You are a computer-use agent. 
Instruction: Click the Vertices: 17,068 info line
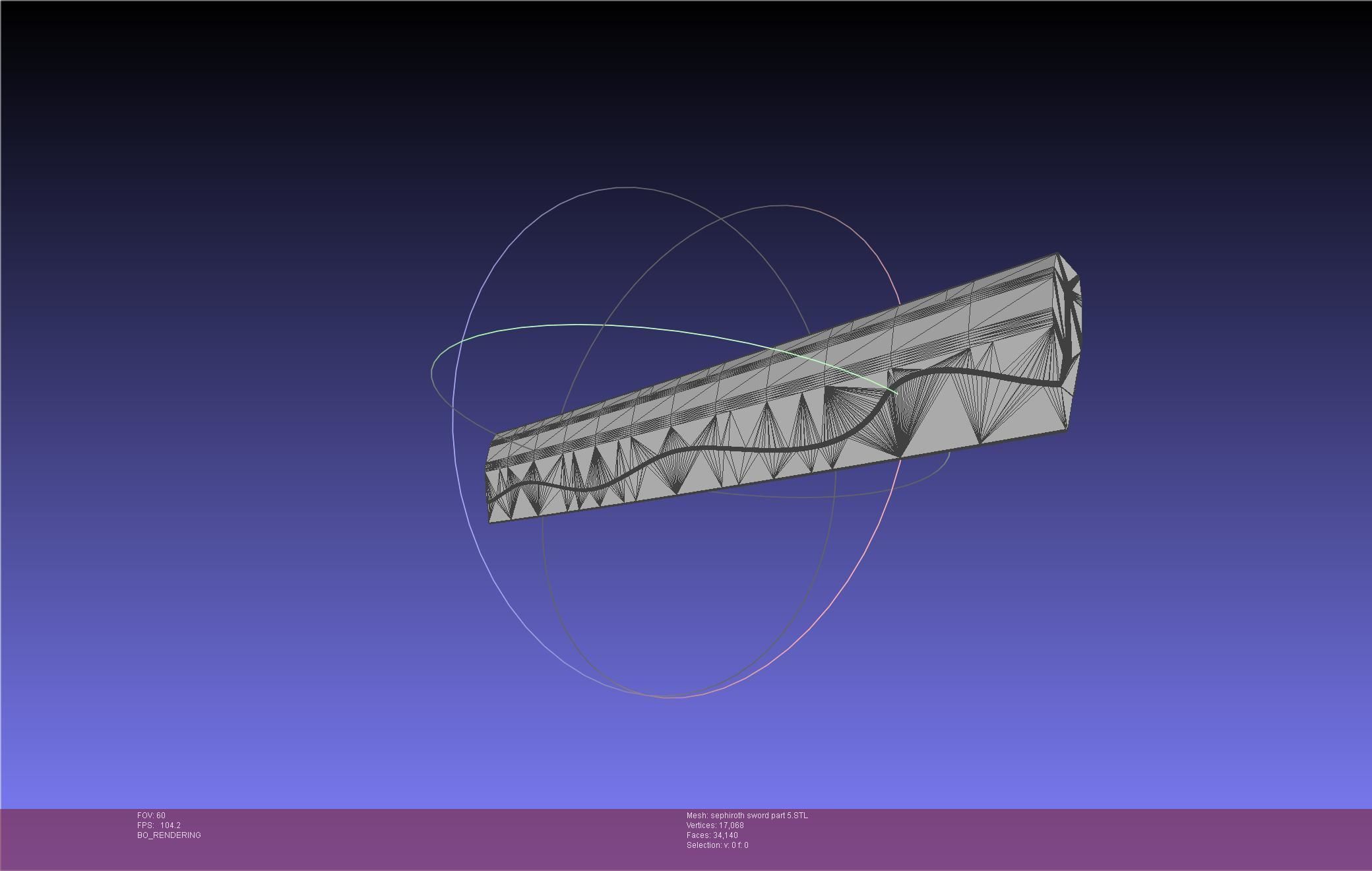[715, 825]
